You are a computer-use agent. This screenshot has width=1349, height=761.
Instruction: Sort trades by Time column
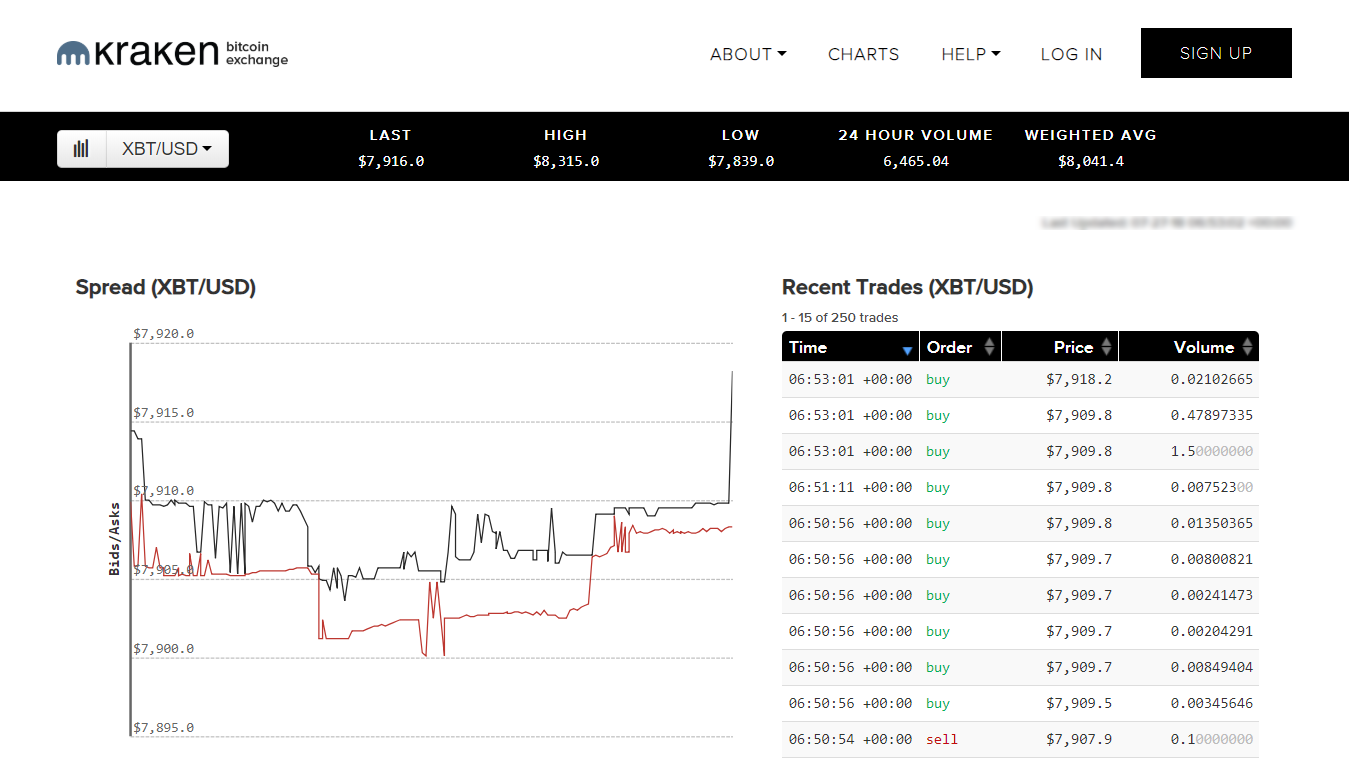pos(850,347)
